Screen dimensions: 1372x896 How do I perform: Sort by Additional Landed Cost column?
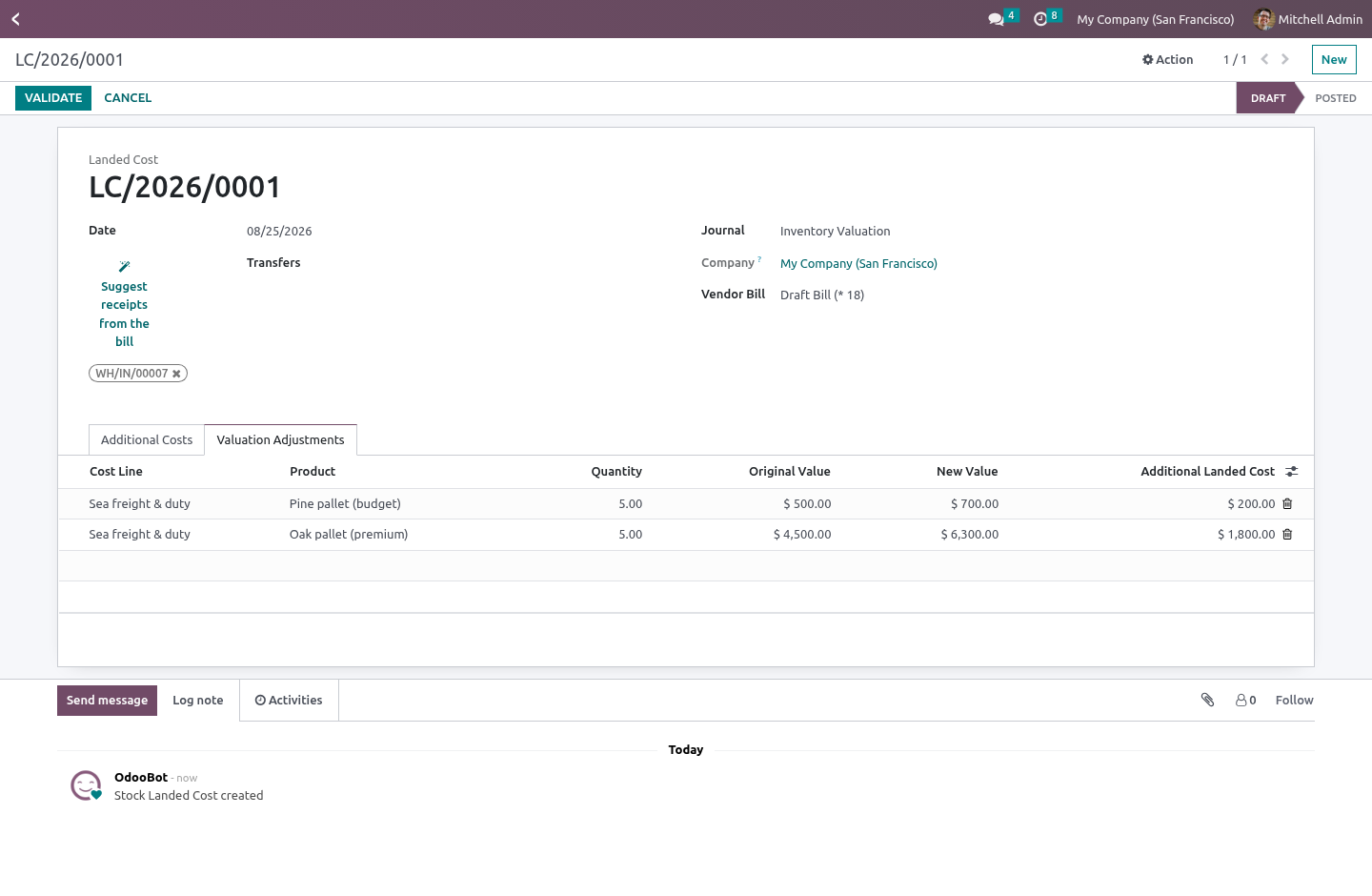click(1207, 471)
